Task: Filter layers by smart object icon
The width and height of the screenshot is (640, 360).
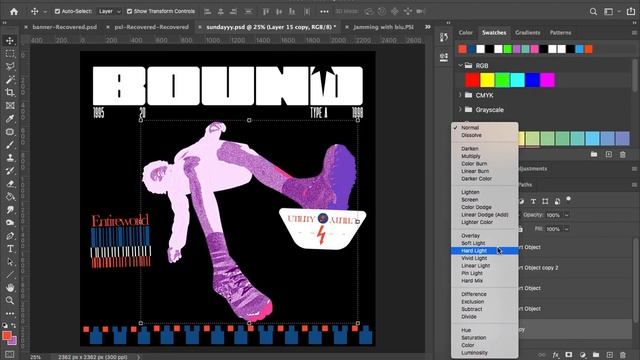Action: [557, 201]
